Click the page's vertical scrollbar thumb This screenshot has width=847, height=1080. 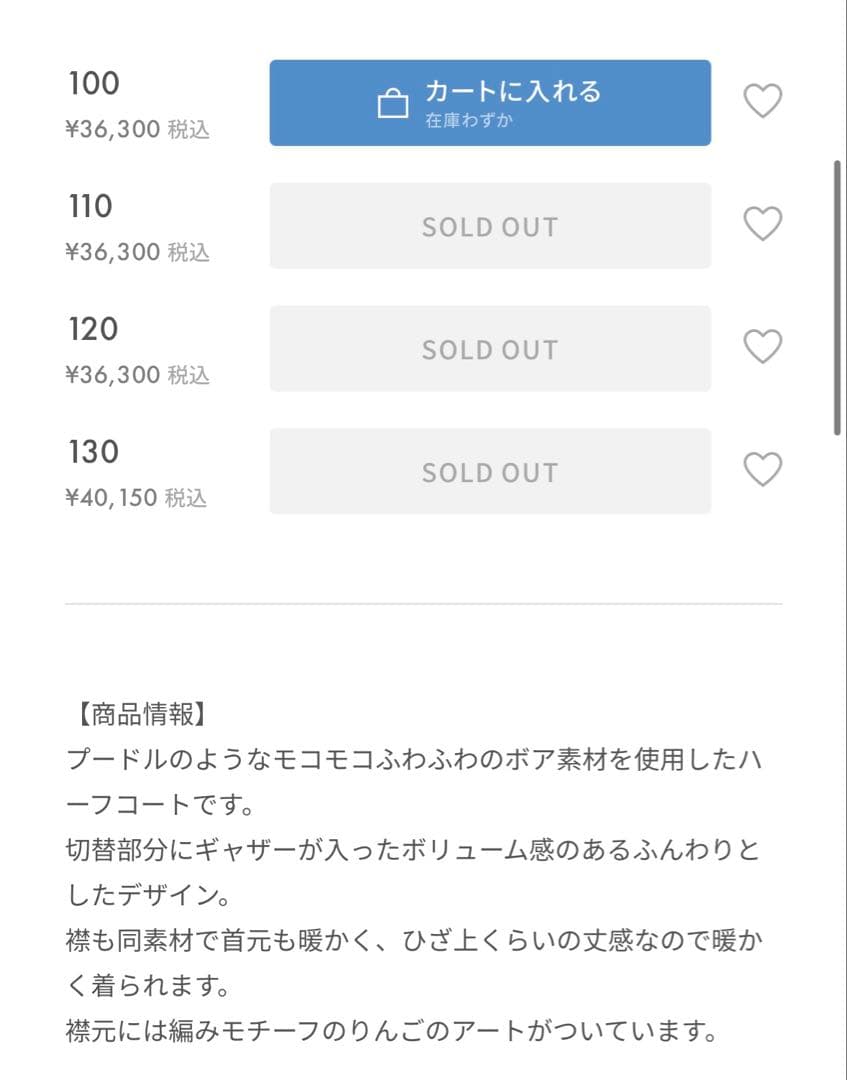tap(838, 296)
